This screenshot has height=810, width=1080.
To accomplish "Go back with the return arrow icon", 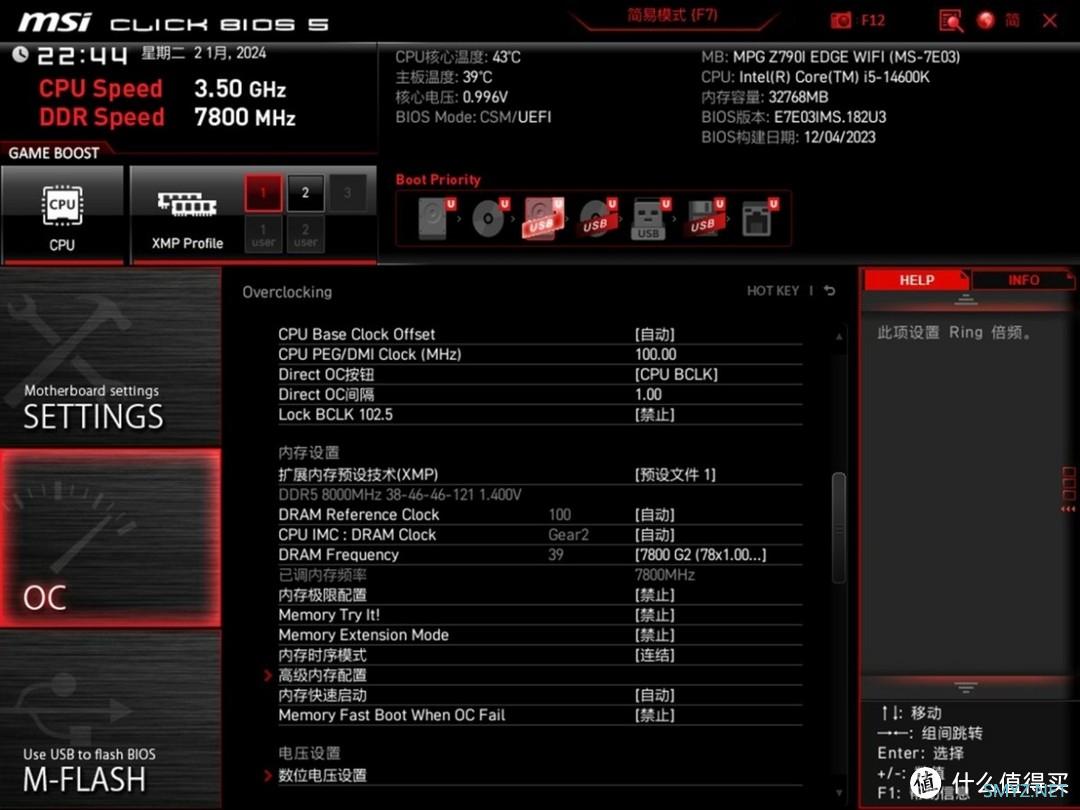I will pos(830,291).
